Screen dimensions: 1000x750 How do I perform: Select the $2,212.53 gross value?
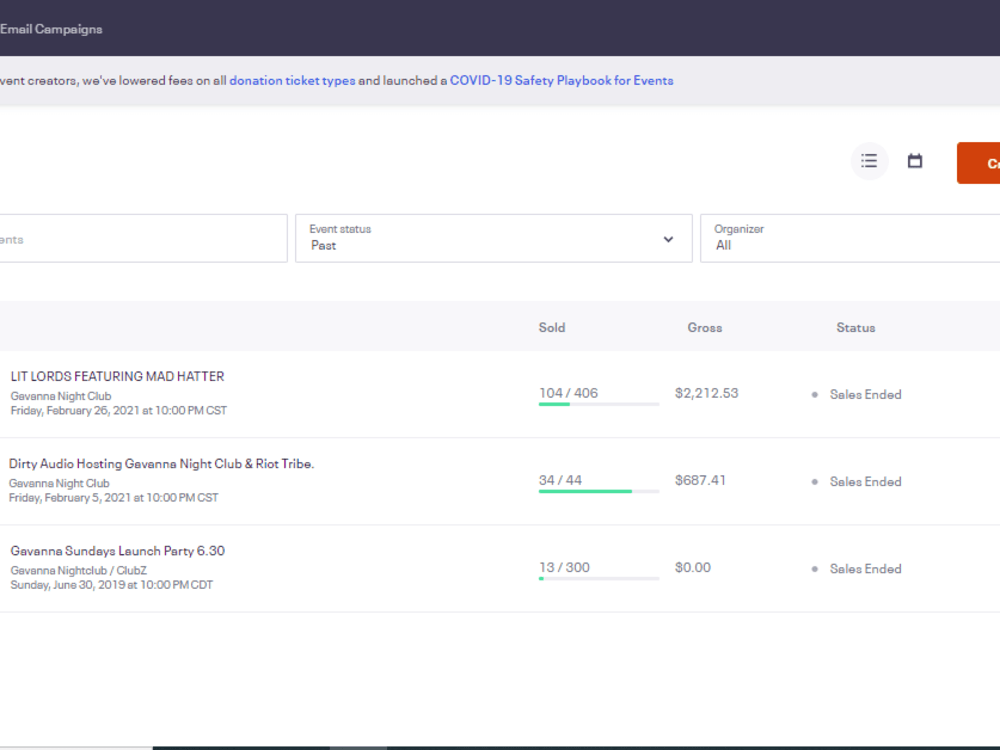pos(707,393)
